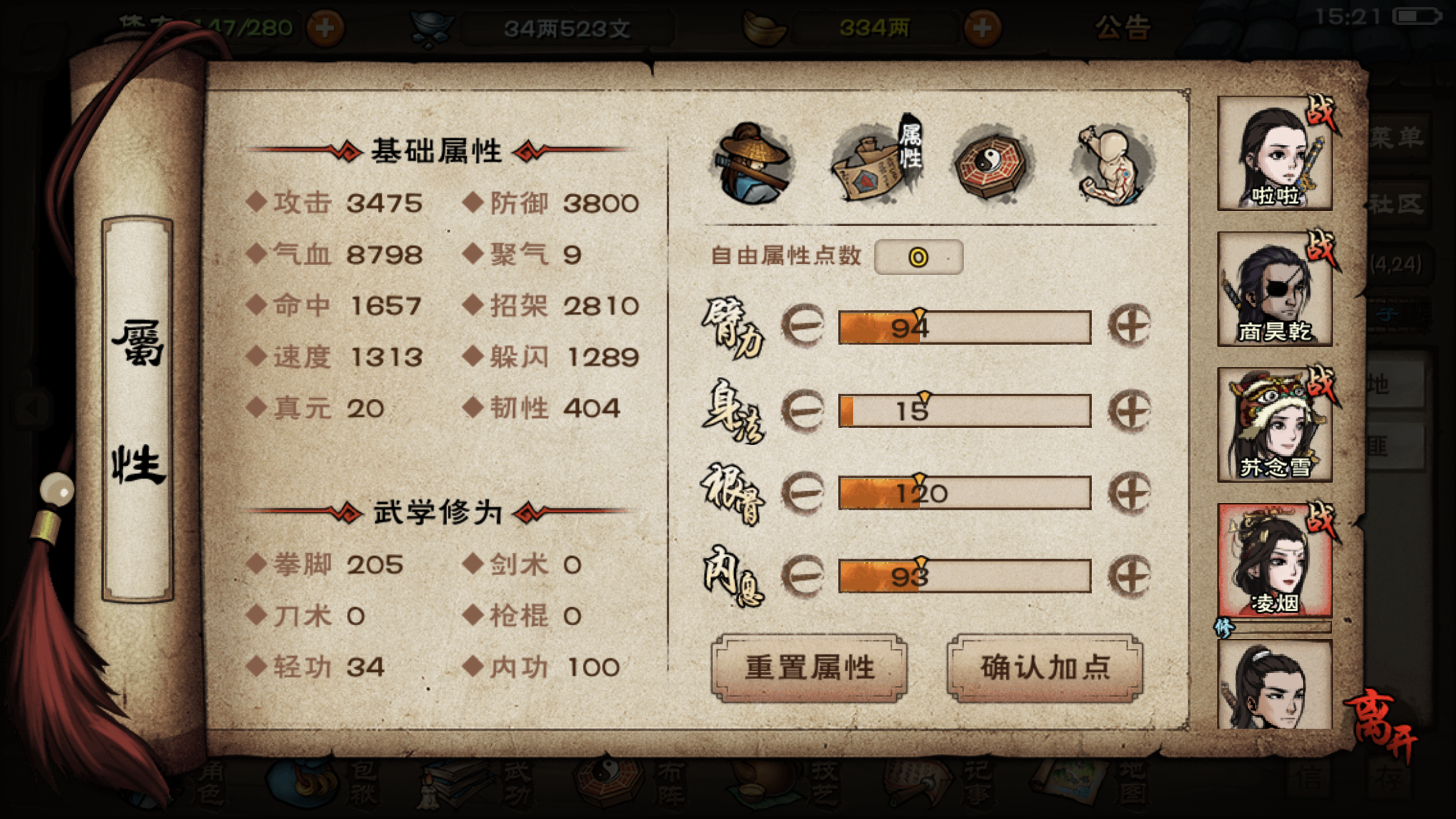Increase 身法 with the plus button

point(1130,410)
